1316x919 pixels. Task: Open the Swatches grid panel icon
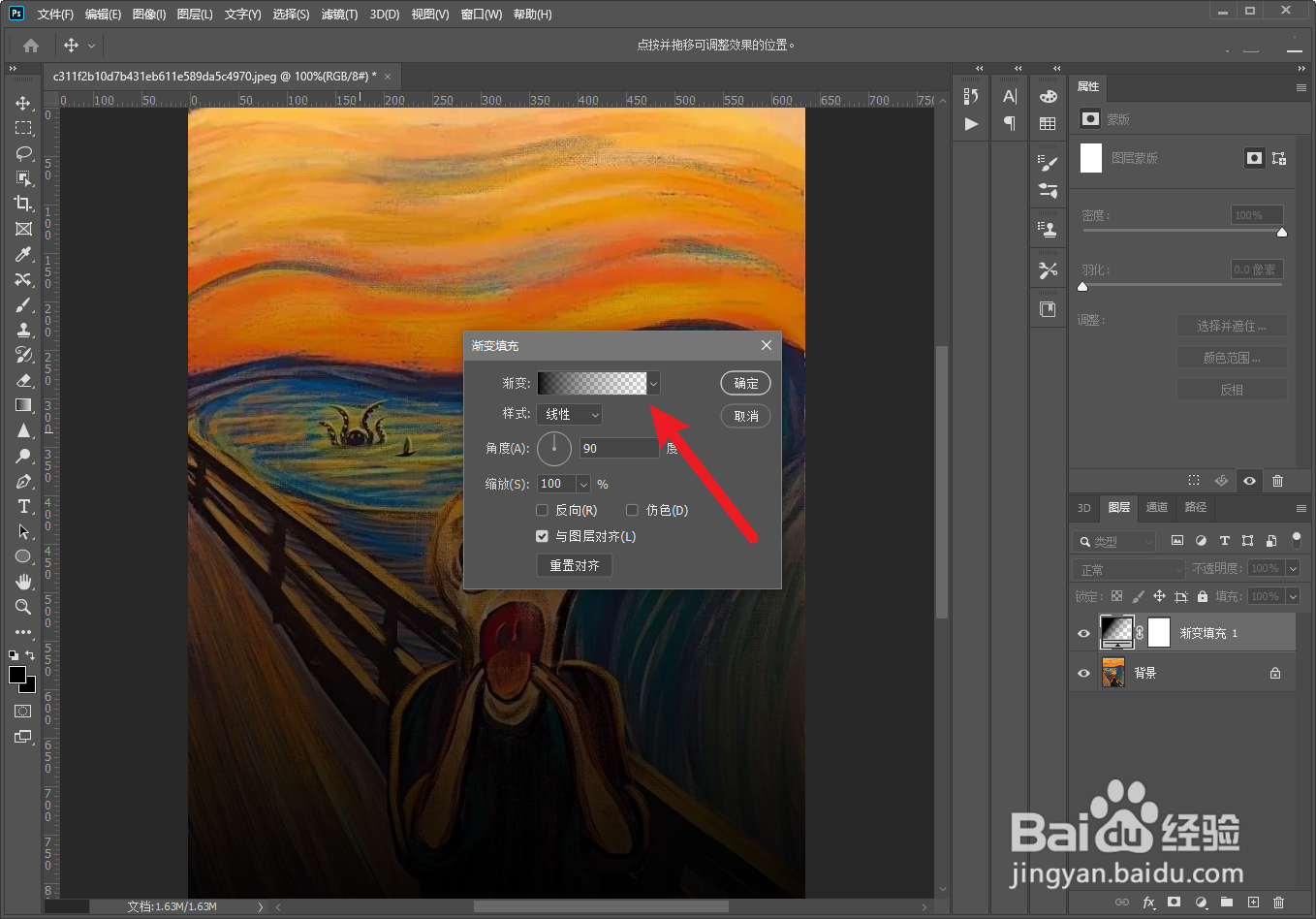pyautogui.click(x=1048, y=124)
